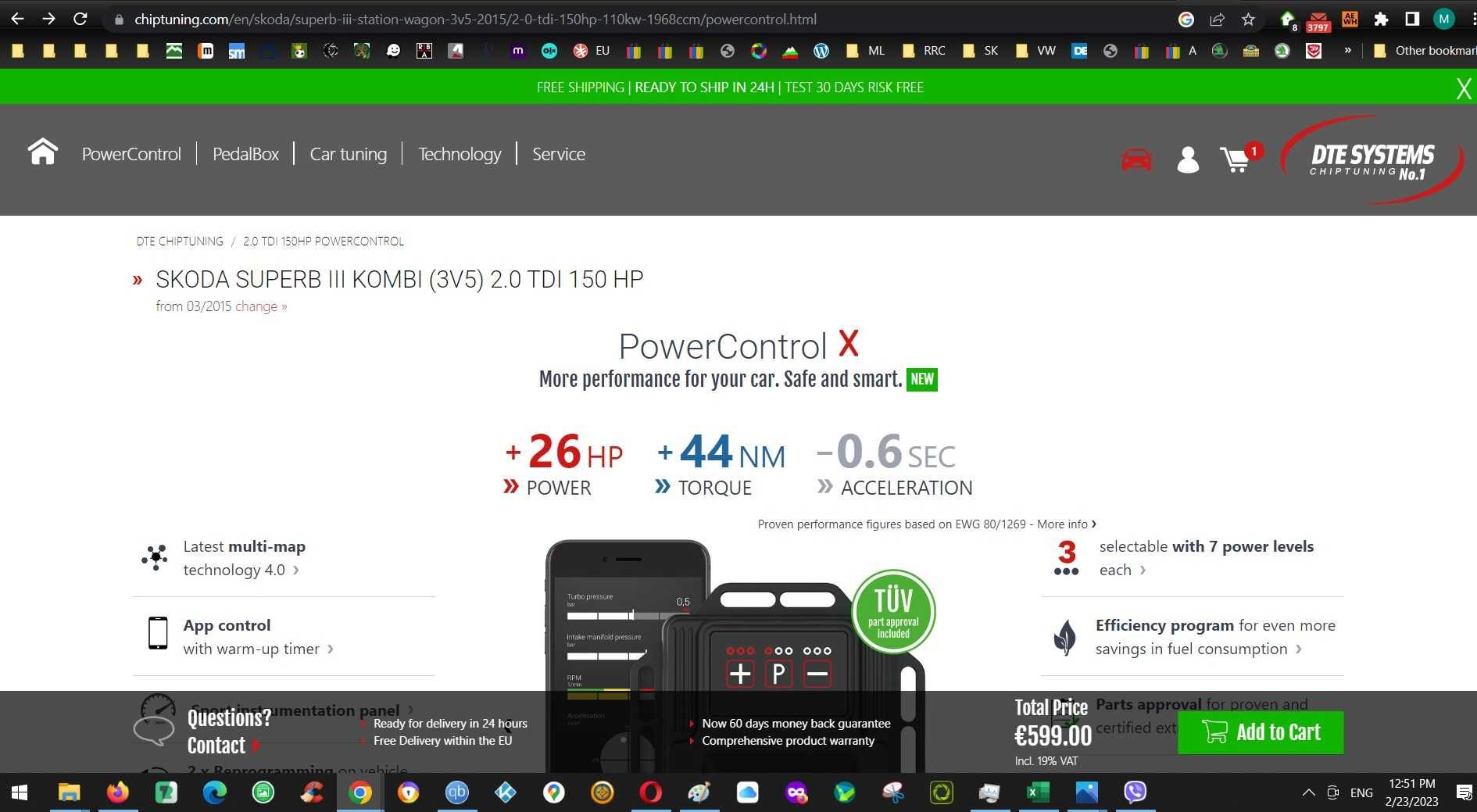The width and height of the screenshot is (1477, 812).
Task: Open Microsoft Edge from taskbar
Action: pyautogui.click(x=214, y=793)
